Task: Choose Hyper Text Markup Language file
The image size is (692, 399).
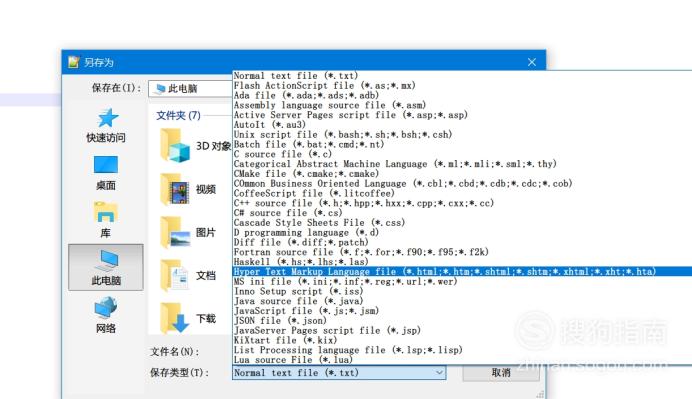Action: point(462,271)
